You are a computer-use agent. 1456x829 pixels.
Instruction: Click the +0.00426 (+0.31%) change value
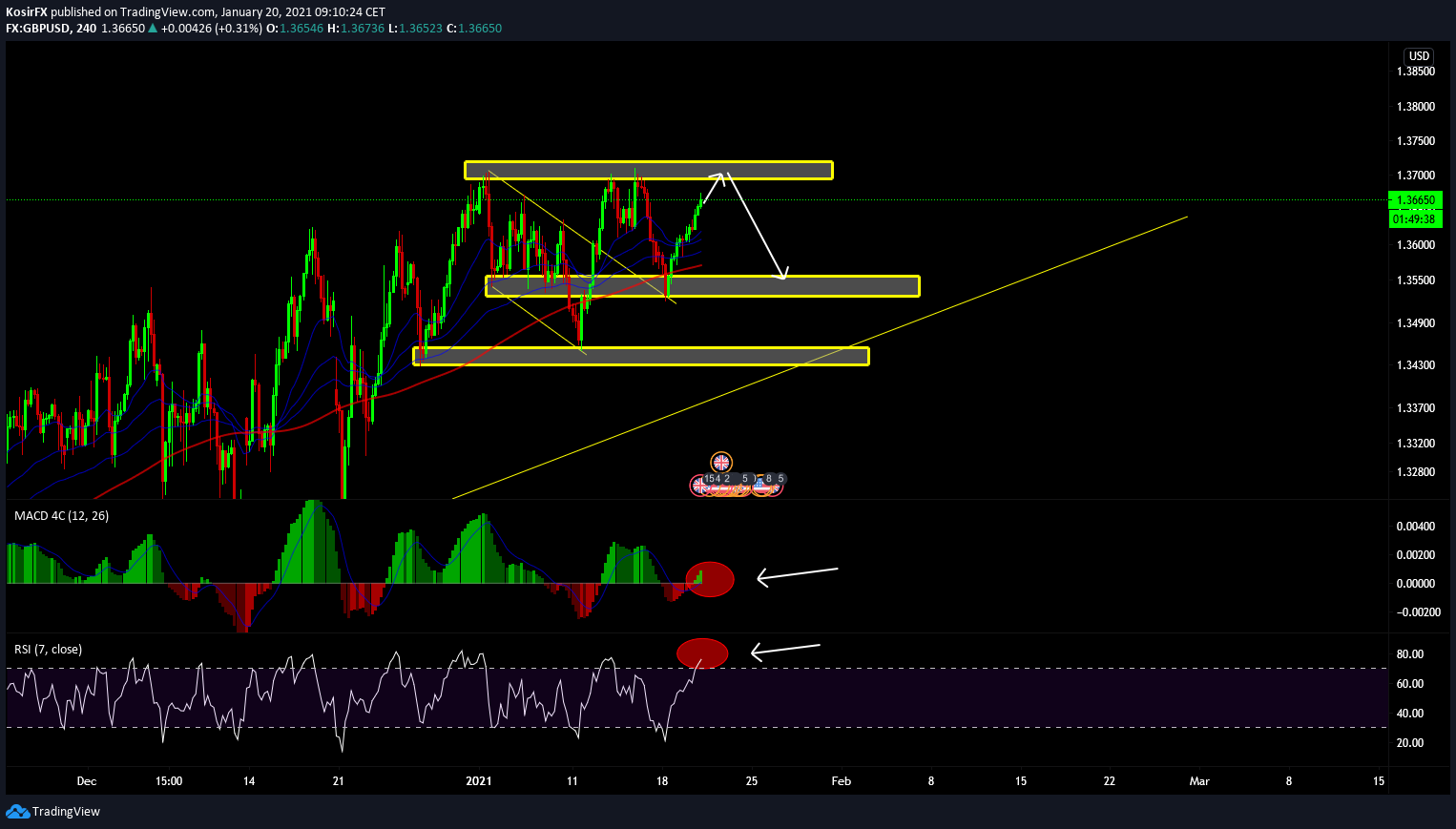(212, 29)
